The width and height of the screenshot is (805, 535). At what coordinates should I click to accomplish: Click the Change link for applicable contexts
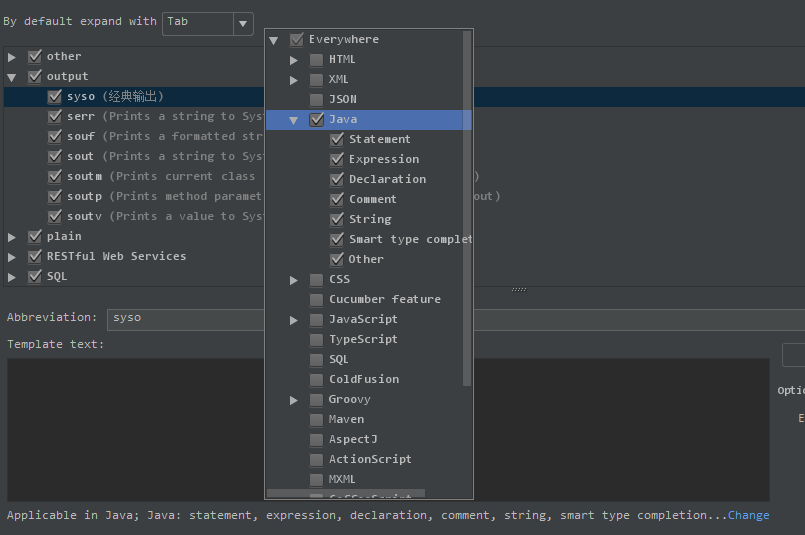749,516
